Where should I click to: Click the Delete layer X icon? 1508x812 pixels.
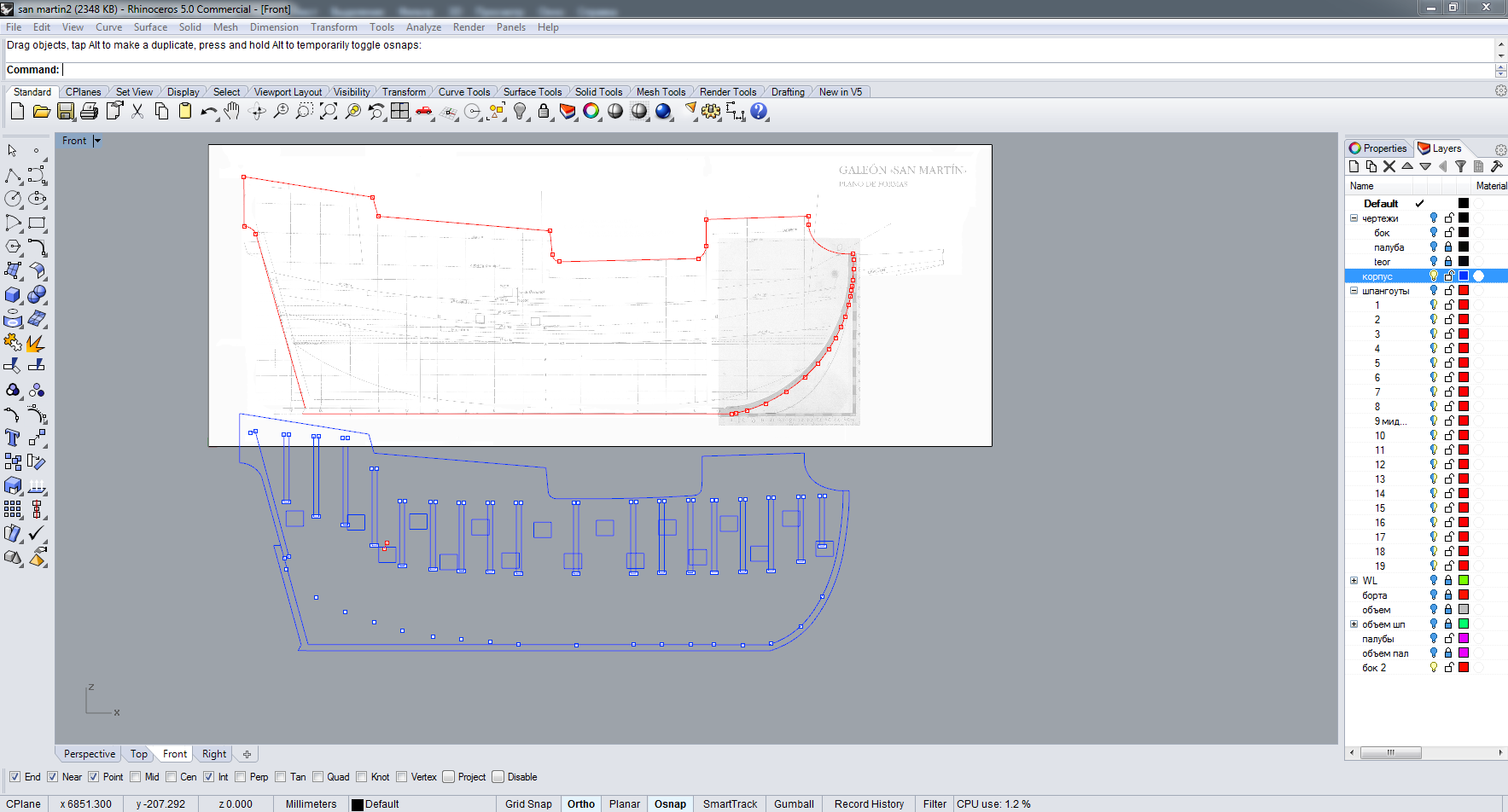(x=1389, y=167)
